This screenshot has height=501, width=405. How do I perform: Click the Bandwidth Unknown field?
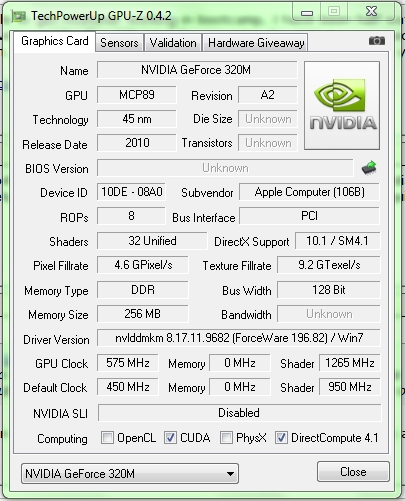coord(329,314)
